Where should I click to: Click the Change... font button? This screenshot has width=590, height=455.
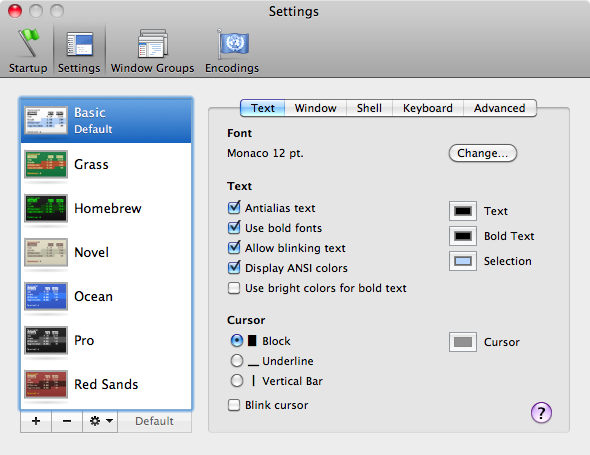pyautogui.click(x=483, y=153)
